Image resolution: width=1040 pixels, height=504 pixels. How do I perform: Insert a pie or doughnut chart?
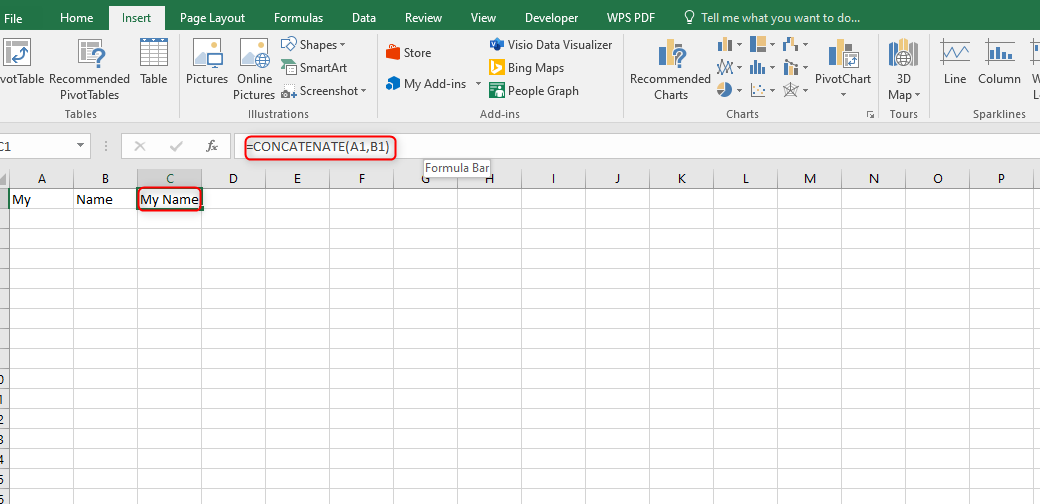coord(725,90)
